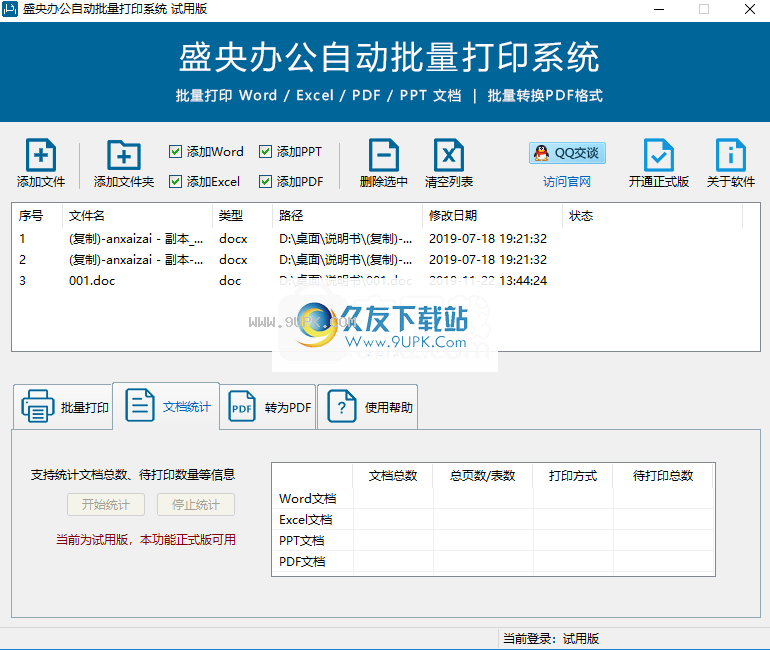
Task: Sort by the 文件名 column header
Action: [138, 216]
